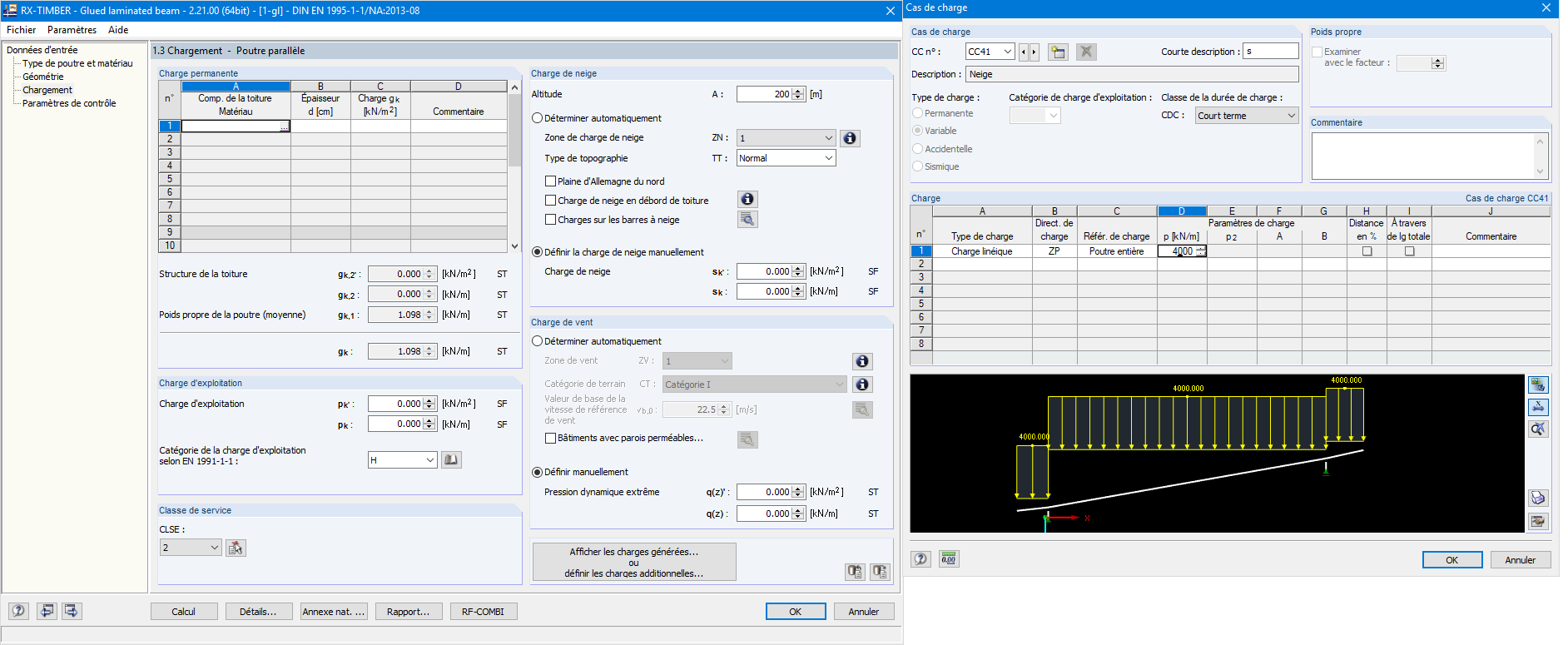Click the permanent load table's vertical scrollbar

[x=514, y=166]
